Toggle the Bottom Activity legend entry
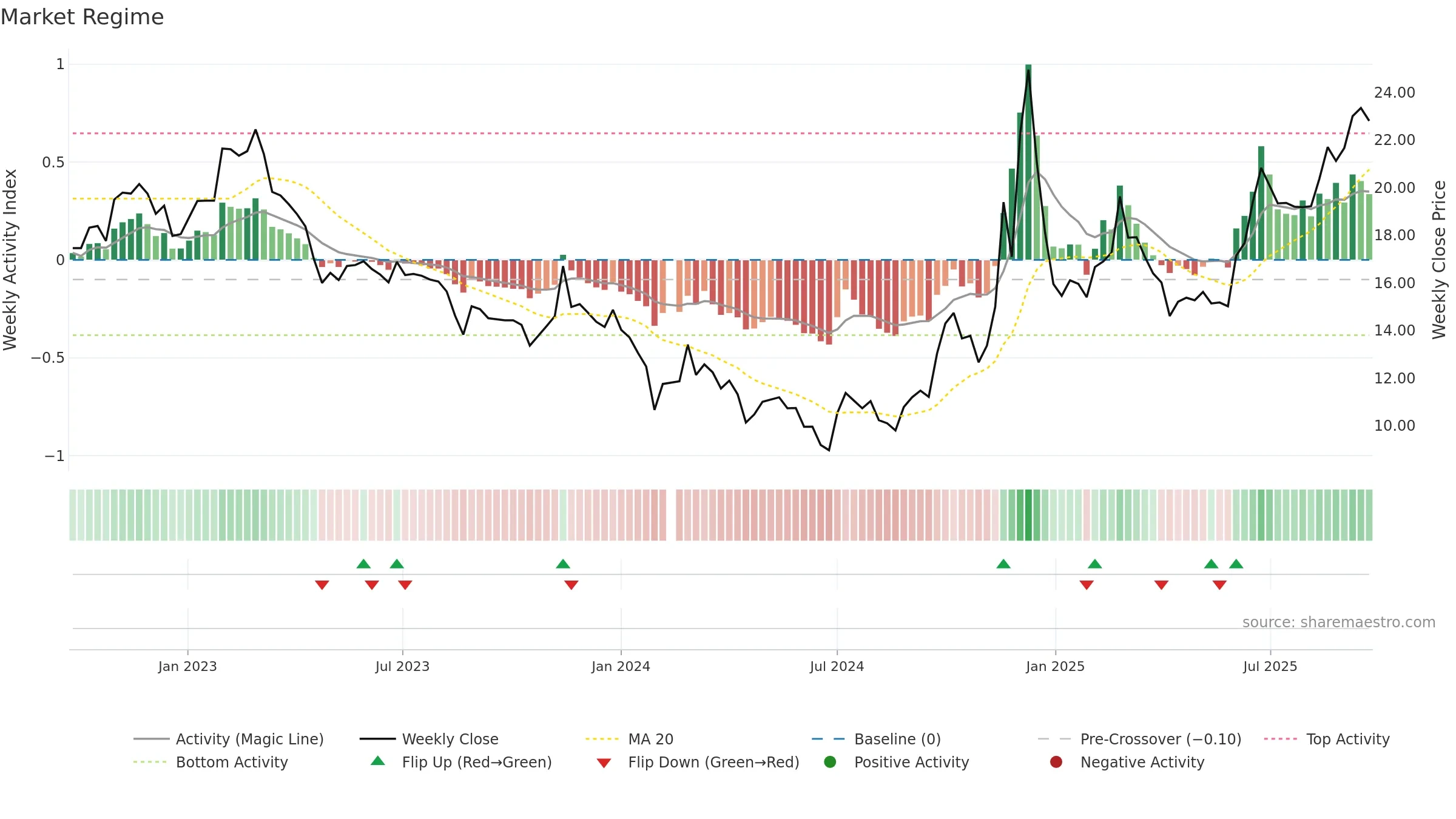 pyautogui.click(x=211, y=762)
